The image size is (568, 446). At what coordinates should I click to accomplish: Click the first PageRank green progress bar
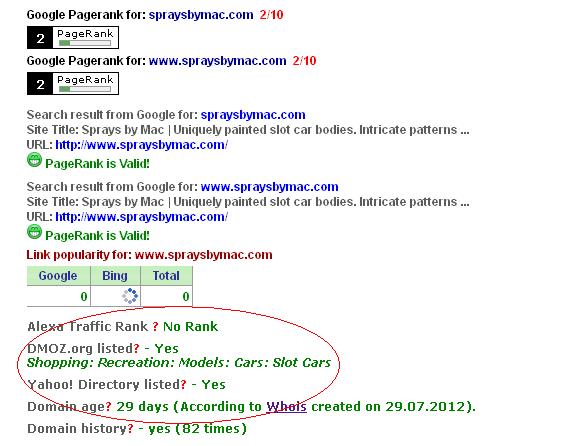[x=85, y=43]
